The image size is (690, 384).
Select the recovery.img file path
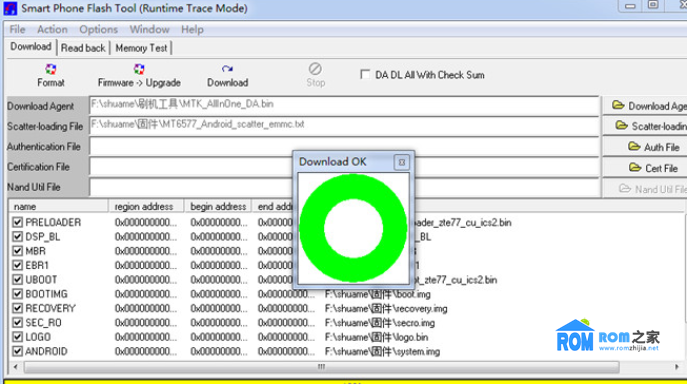pyautogui.click(x=386, y=308)
